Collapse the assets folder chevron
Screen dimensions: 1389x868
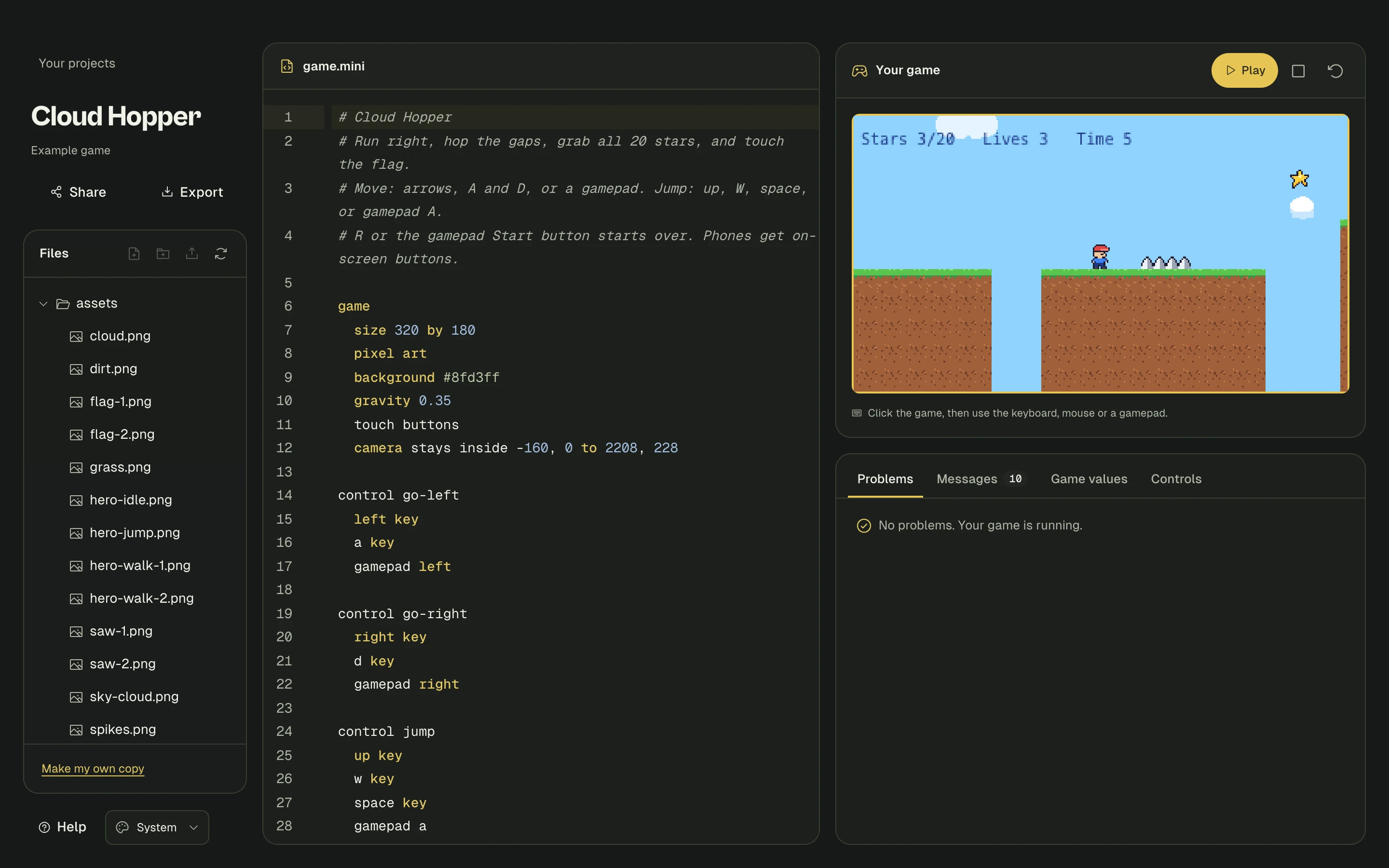pos(43,304)
